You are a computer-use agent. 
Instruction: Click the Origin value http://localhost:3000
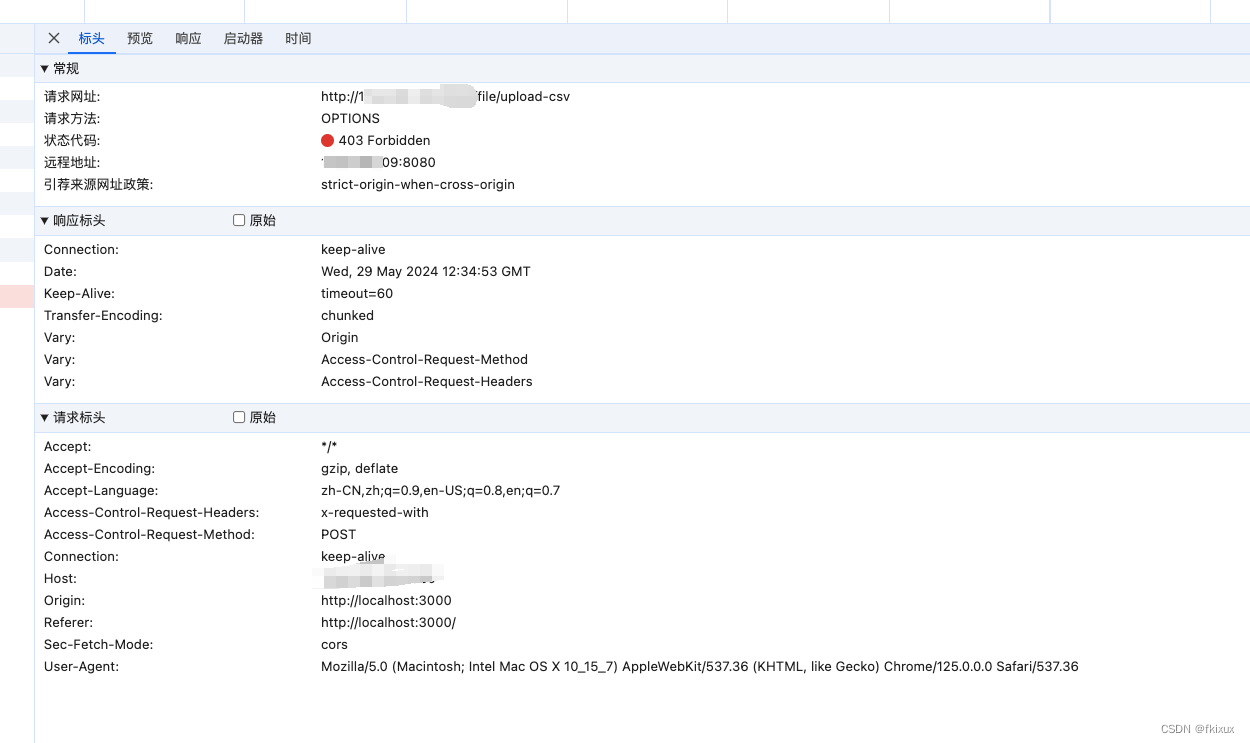point(386,600)
